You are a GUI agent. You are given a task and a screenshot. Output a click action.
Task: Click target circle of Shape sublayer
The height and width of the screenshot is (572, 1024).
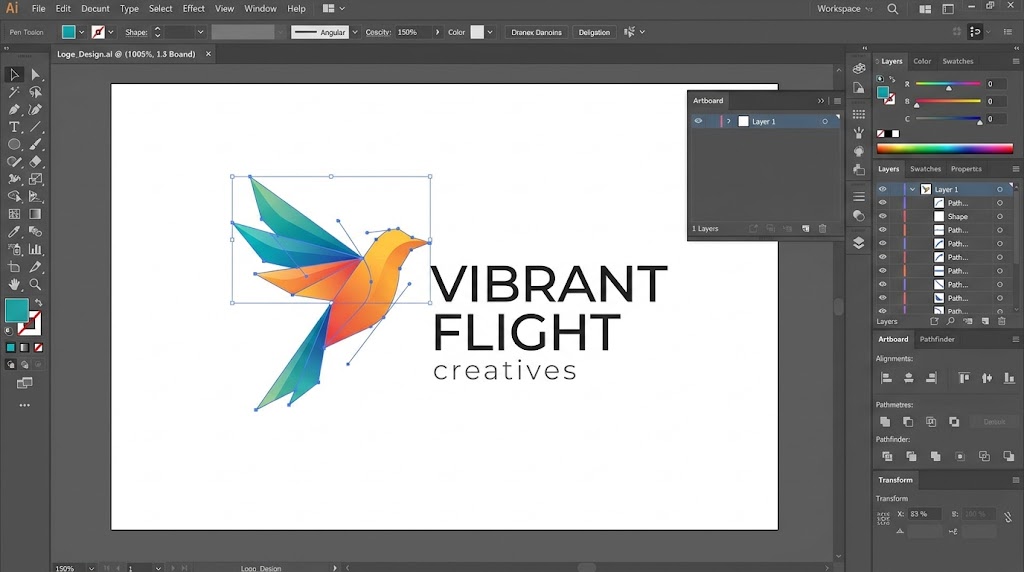[x=1000, y=216]
